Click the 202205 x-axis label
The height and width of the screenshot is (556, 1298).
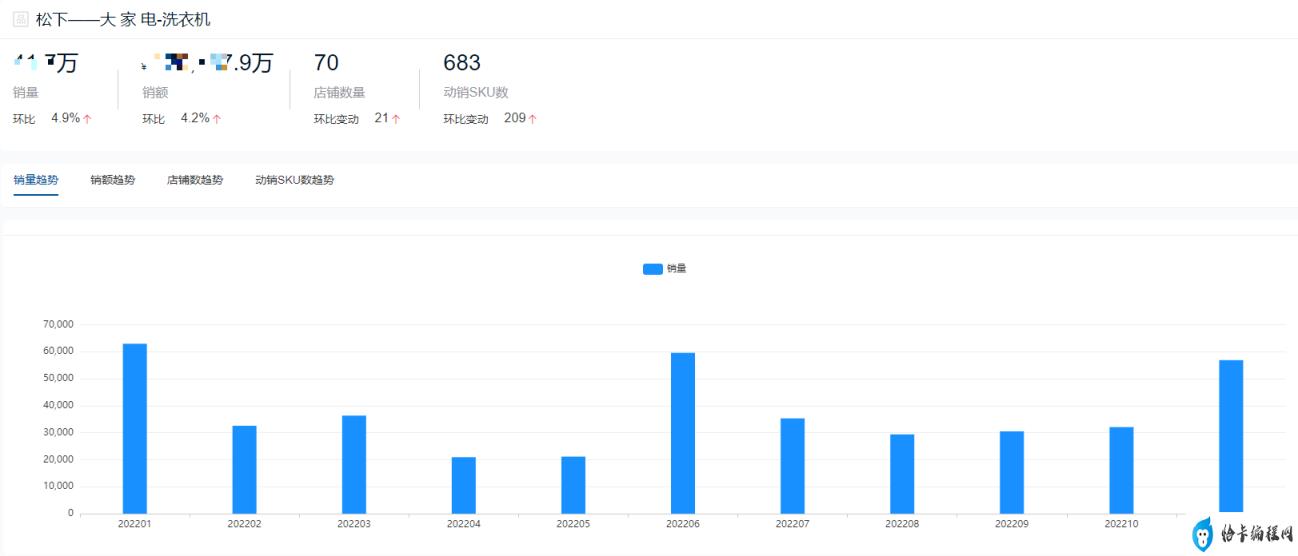pyautogui.click(x=573, y=524)
